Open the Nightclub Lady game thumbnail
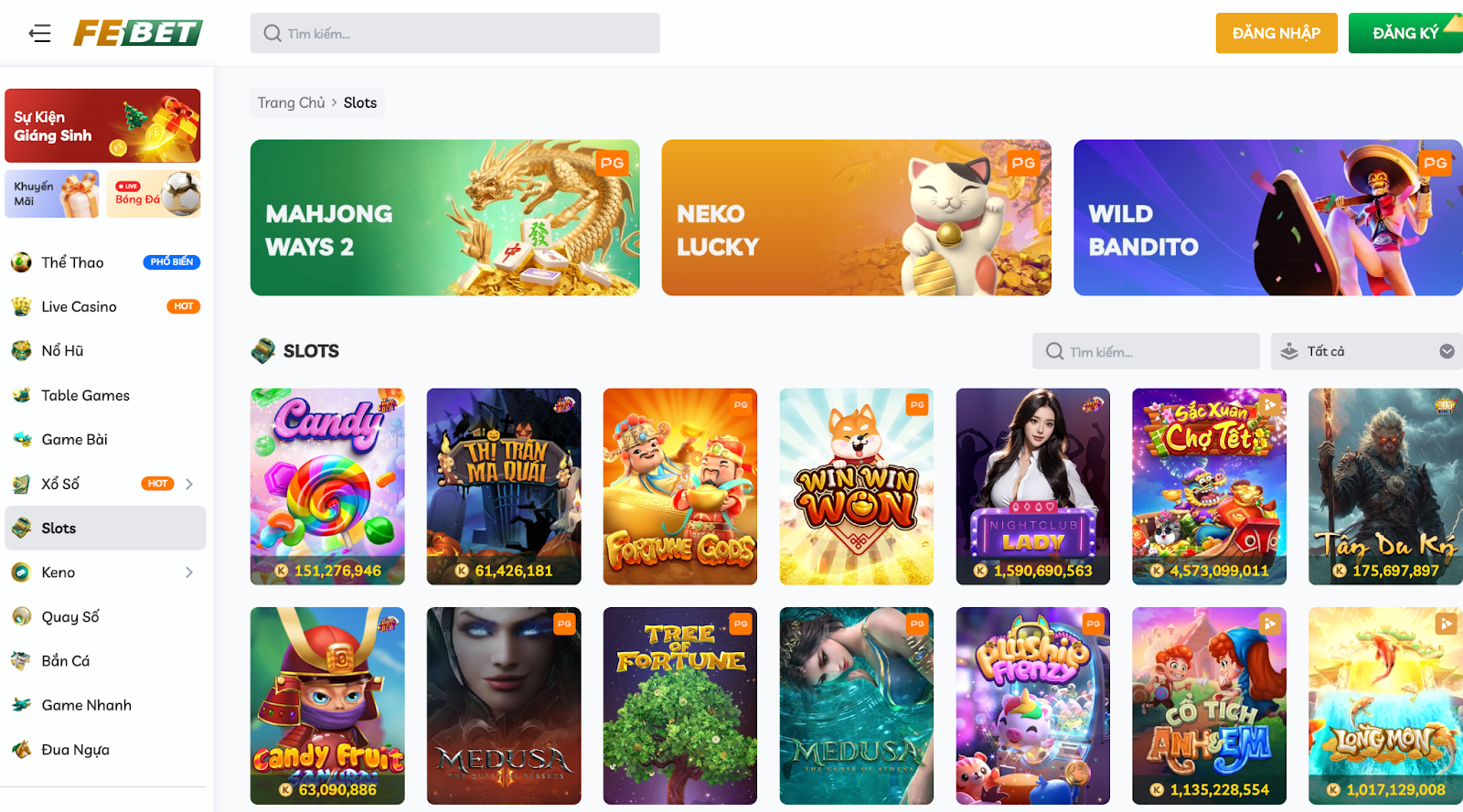 (1033, 486)
